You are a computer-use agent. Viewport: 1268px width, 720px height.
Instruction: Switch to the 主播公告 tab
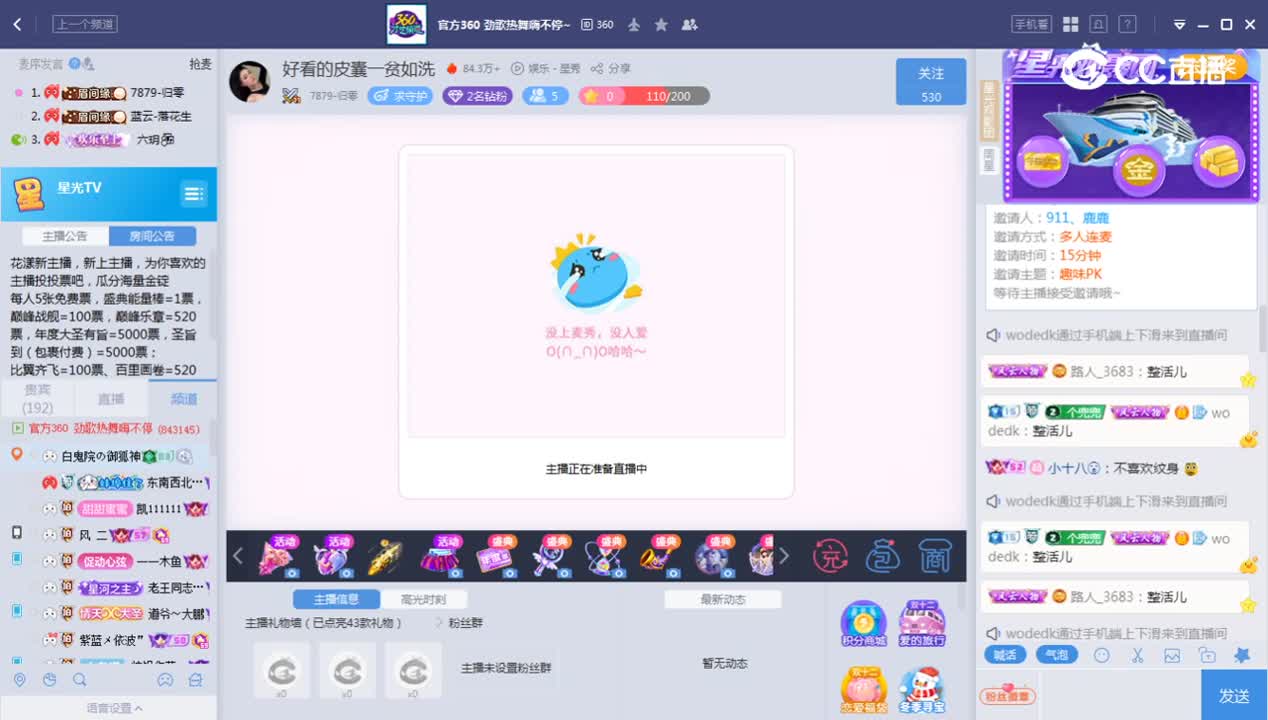click(65, 236)
